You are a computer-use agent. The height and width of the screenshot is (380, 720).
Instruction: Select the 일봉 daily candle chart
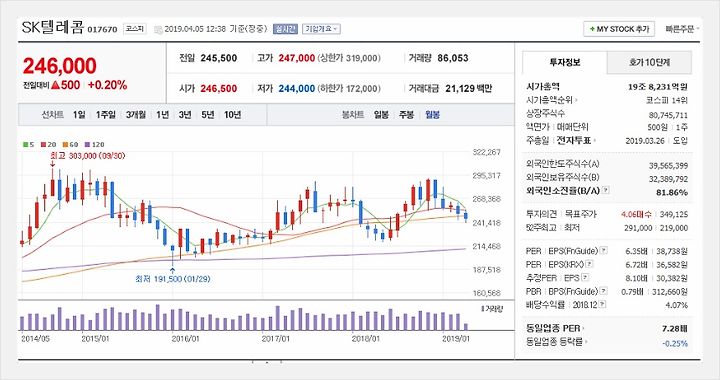pos(381,115)
